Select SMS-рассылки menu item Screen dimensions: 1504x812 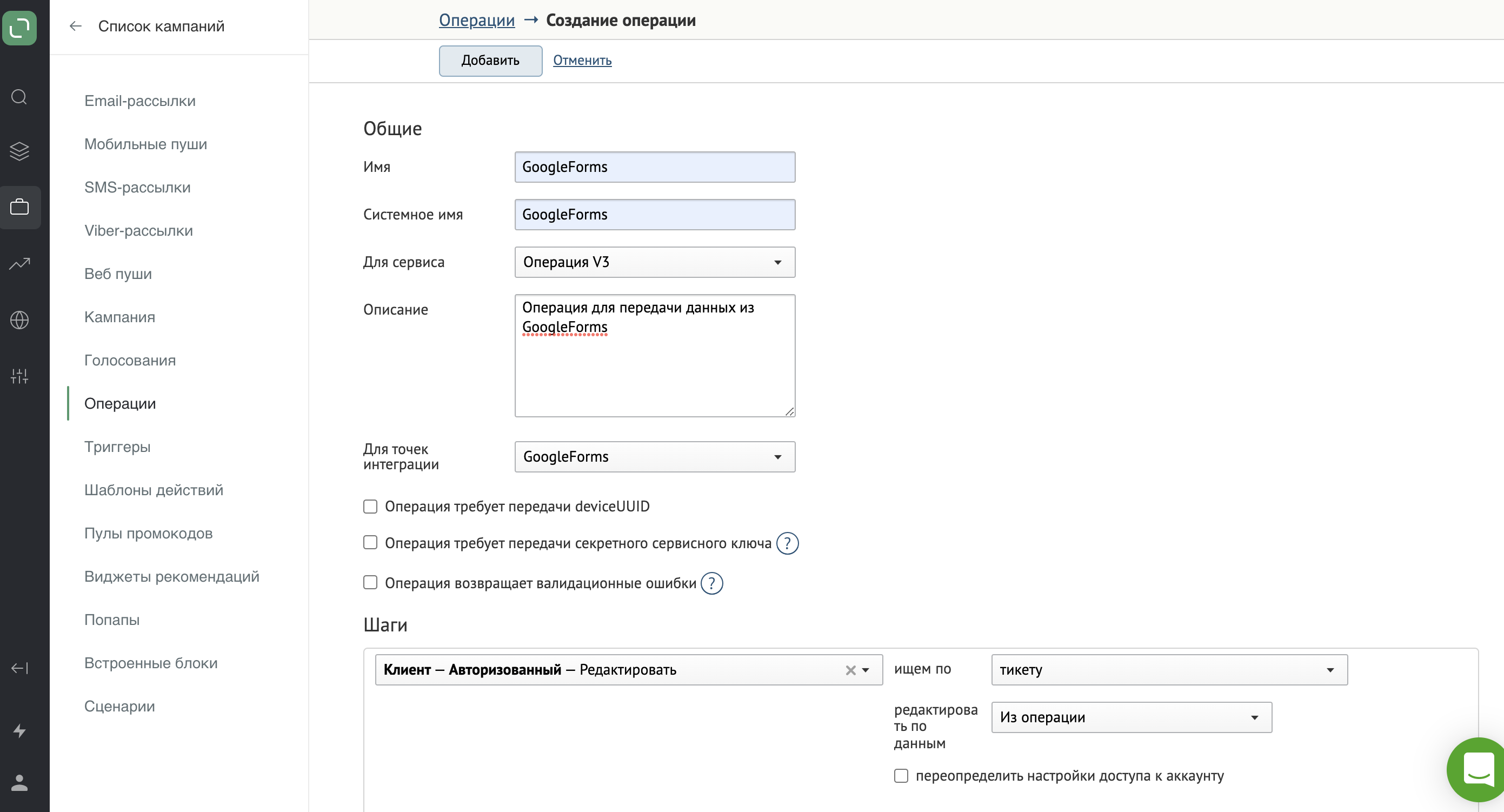(137, 188)
